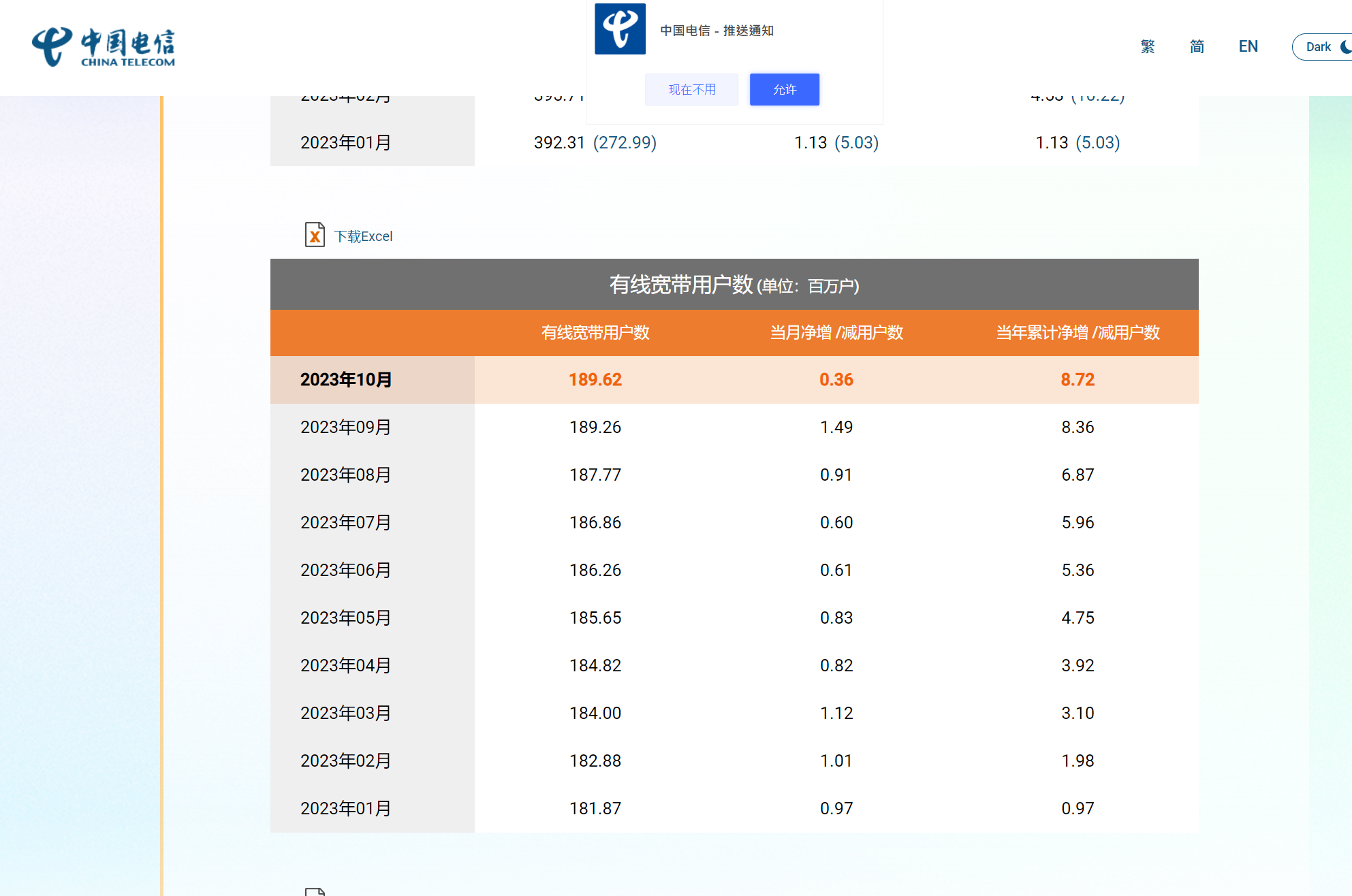
Task: Switch to Traditional Chinese 繁
Action: pos(1148,46)
